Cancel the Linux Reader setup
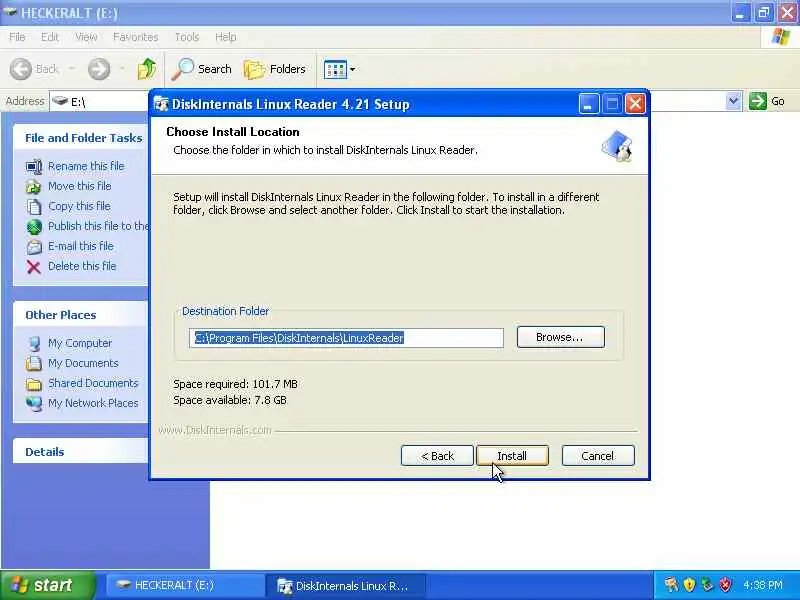The width and height of the screenshot is (800, 600). pyautogui.click(x=598, y=456)
